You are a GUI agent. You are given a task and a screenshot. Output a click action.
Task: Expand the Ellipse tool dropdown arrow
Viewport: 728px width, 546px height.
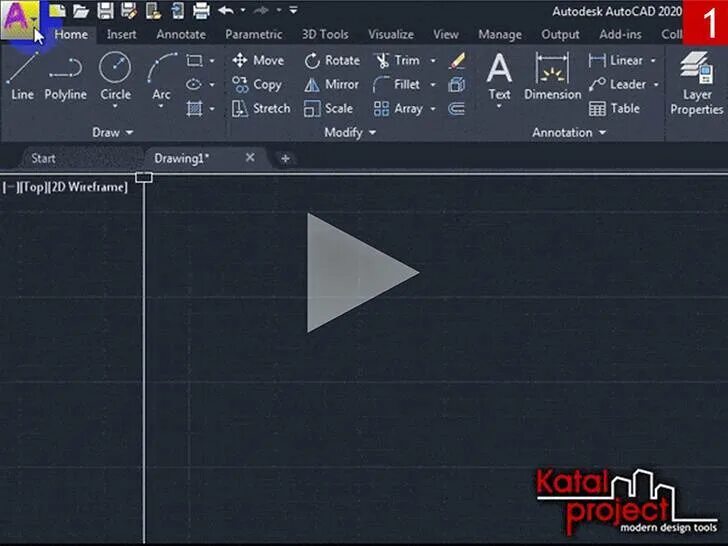click(212, 84)
